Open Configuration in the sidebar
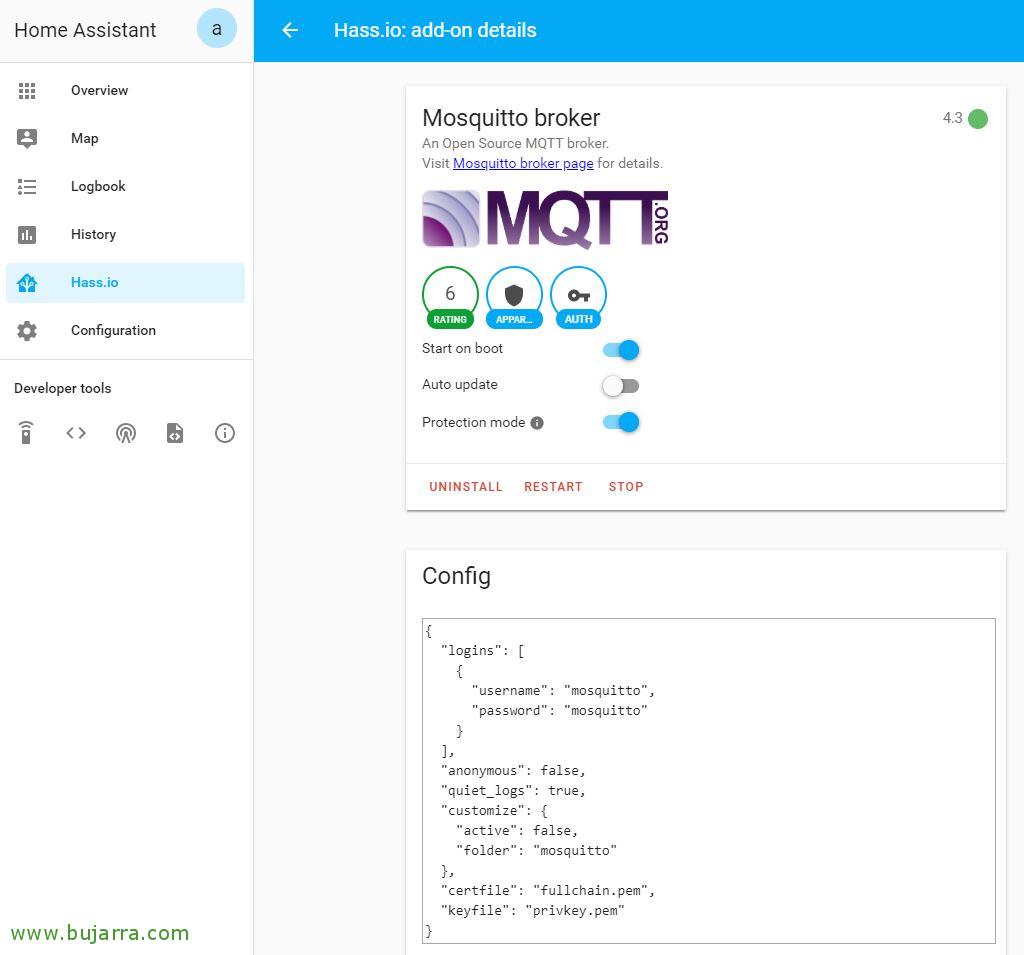This screenshot has width=1024, height=955. point(125,331)
